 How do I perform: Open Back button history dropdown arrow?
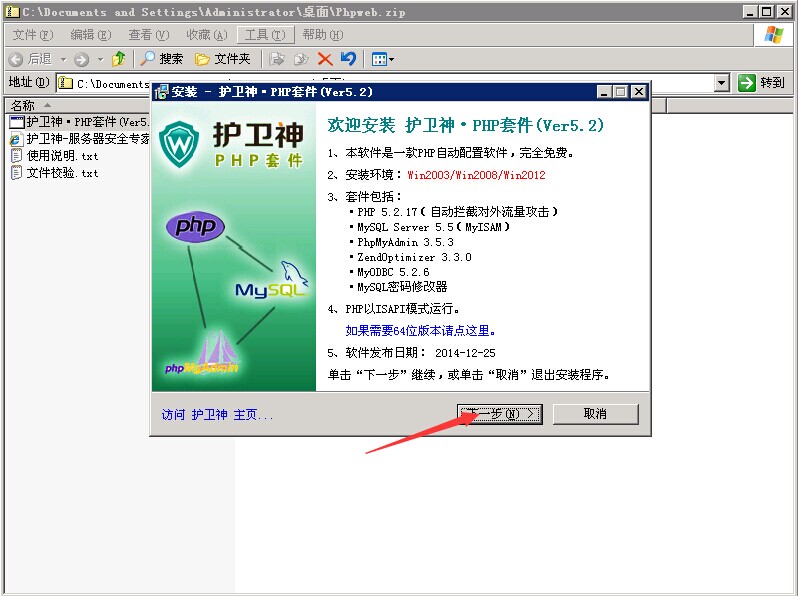(x=64, y=60)
